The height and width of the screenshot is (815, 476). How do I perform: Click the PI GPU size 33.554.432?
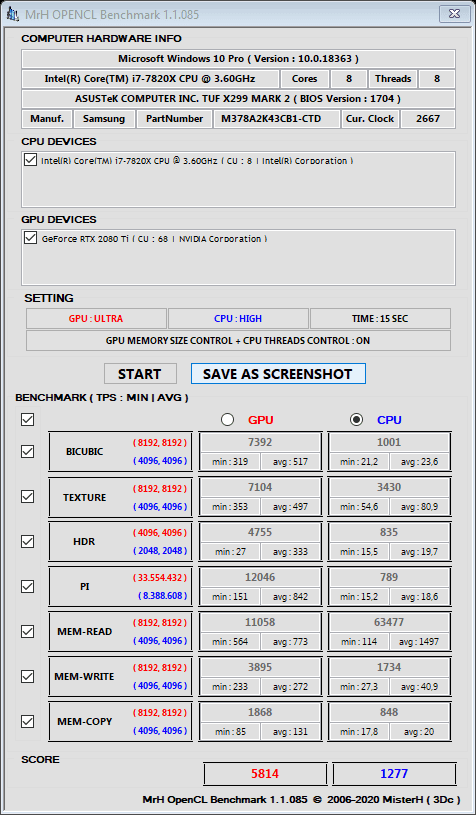(160, 577)
